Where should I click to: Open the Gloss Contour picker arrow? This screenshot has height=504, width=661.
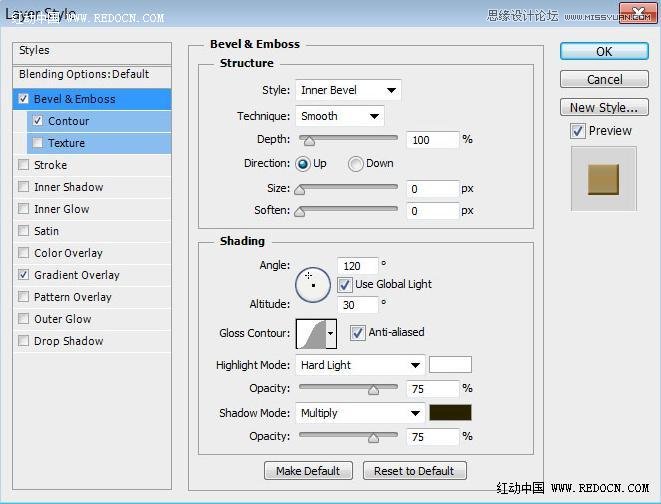(x=331, y=333)
